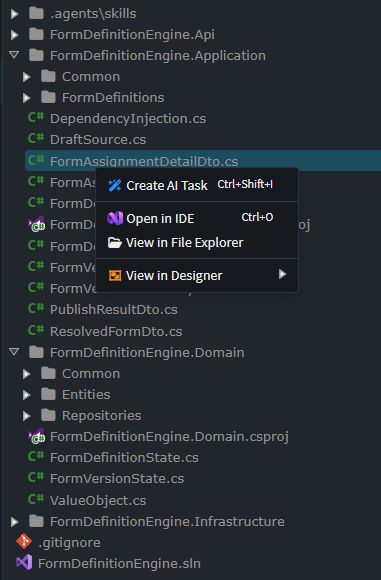The width and height of the screenshot is (381, 580).
Task: Click C# icon of DependencyInjection.cs
Action: 36,118
